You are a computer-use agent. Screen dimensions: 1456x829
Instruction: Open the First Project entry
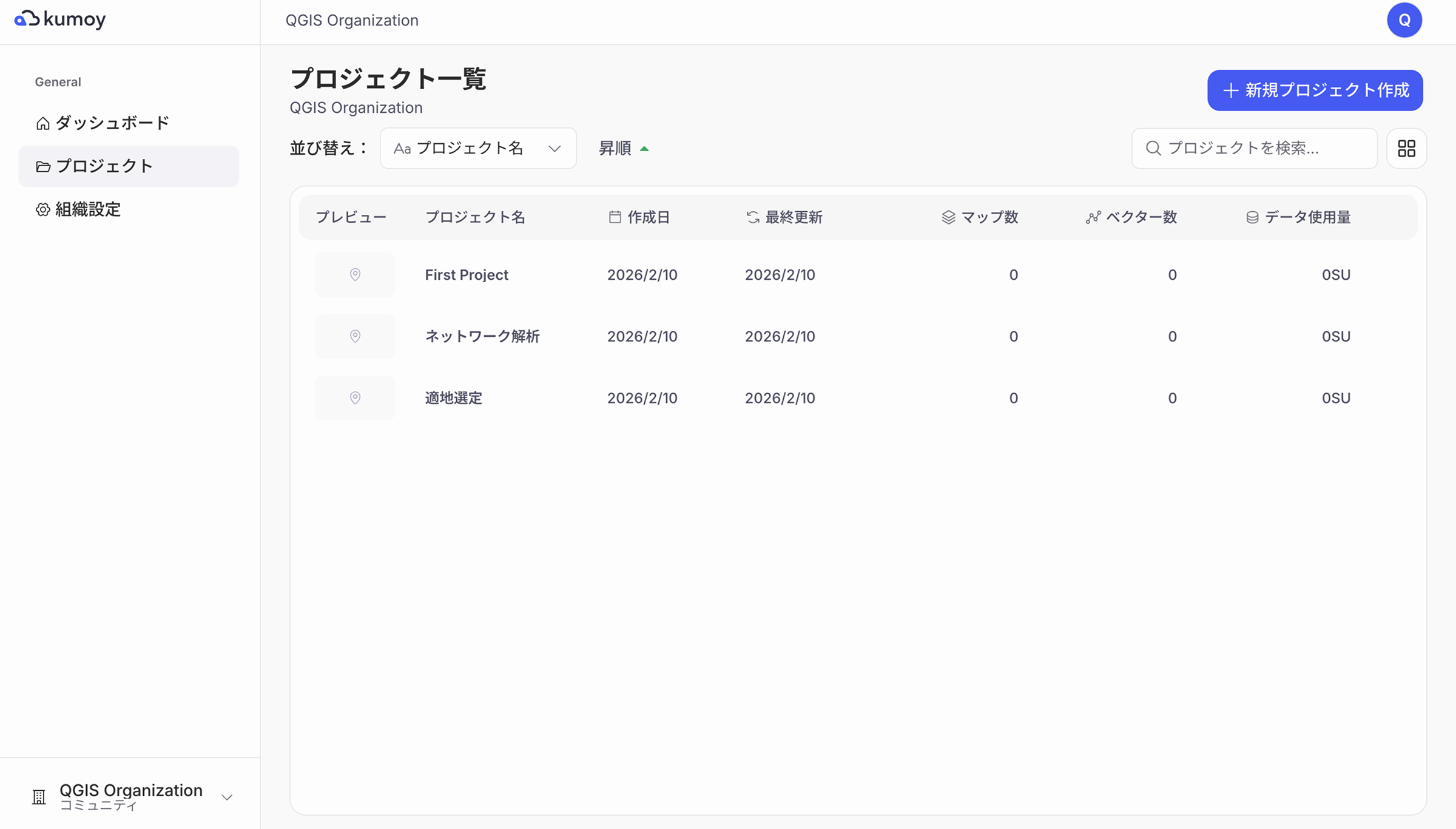click(466, 274)
